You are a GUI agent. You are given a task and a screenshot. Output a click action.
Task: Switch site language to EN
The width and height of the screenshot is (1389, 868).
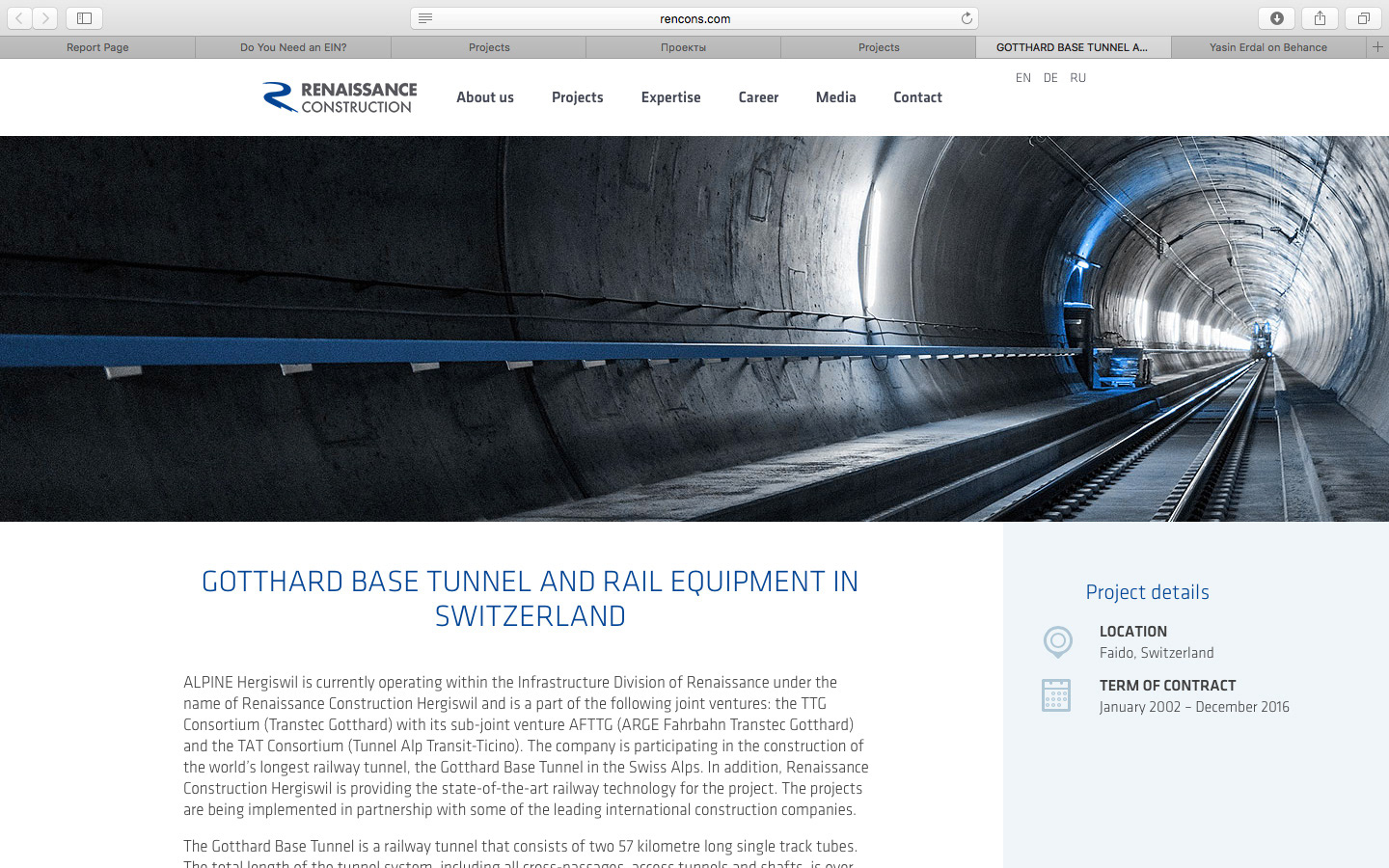coord(1023,78)
